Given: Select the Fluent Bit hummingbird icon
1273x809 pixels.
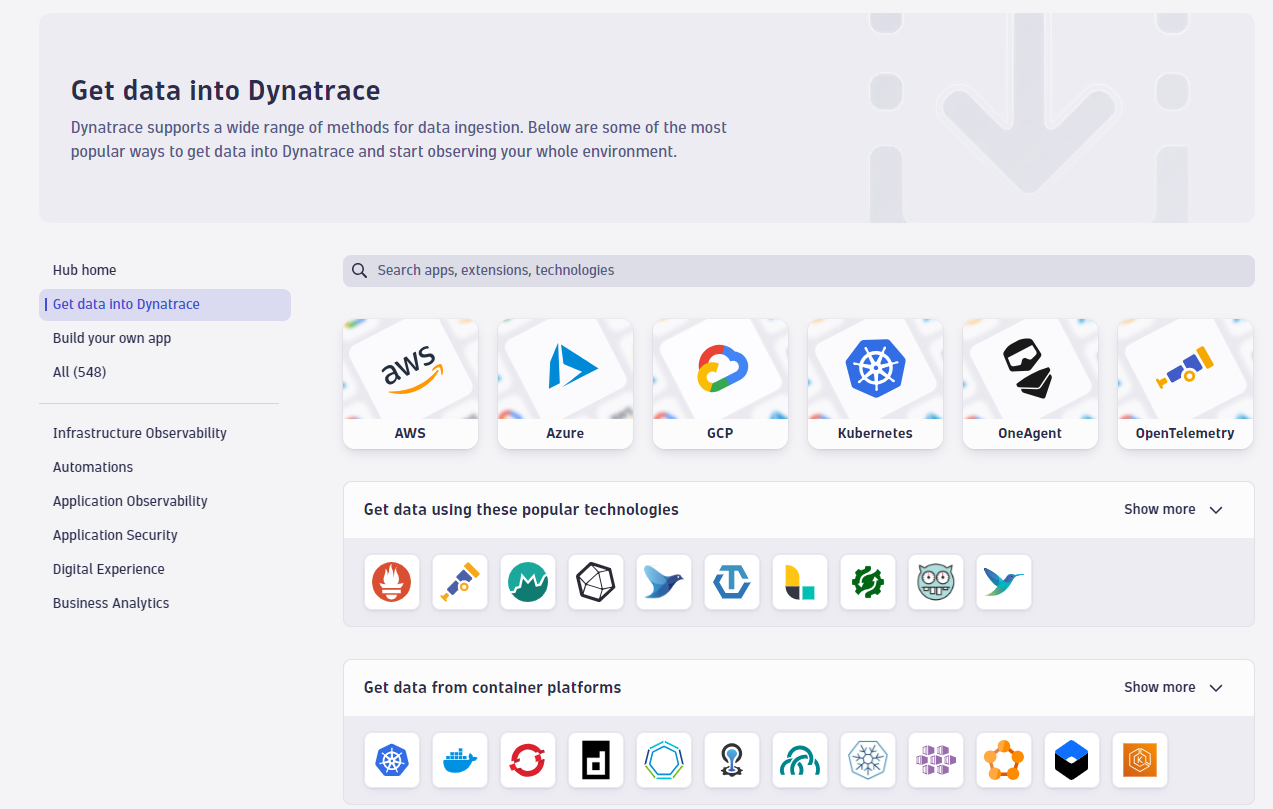Looking at the screenshot, I should (1004, 582).
